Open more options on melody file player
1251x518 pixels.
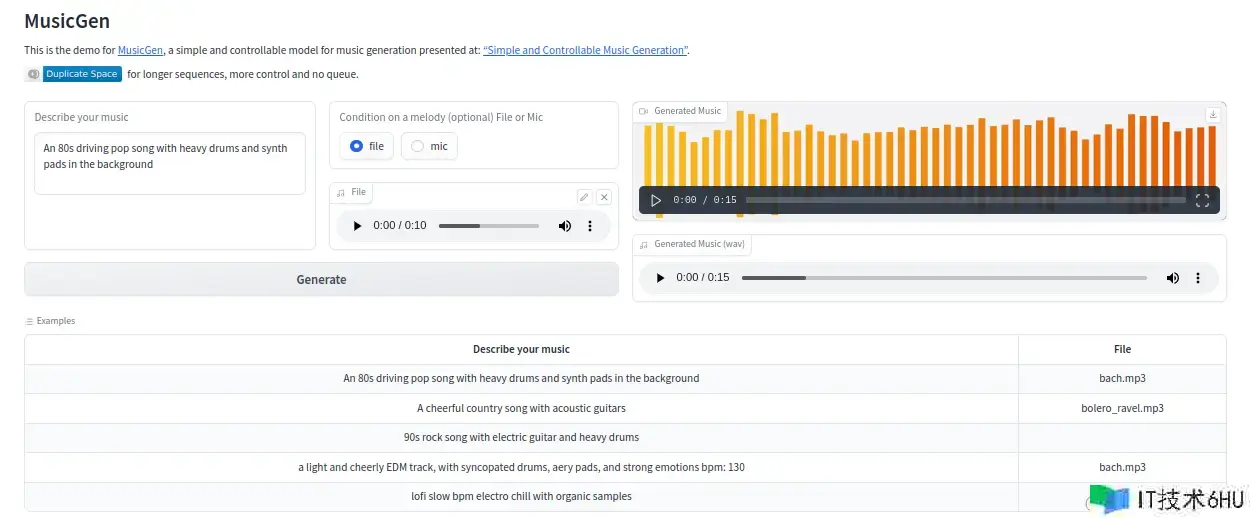(590, 226)
